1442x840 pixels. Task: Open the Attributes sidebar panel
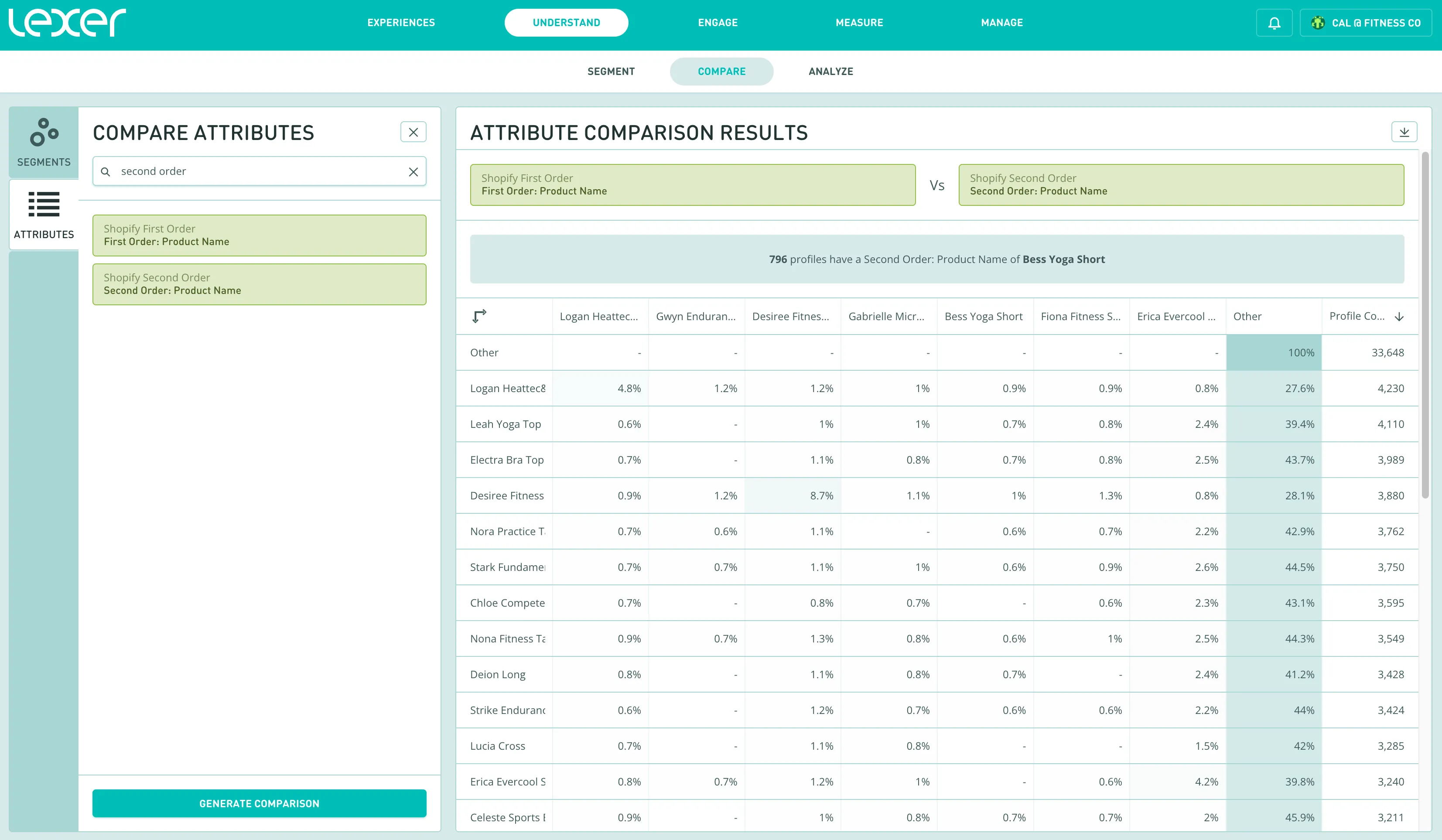pos(44,215)
